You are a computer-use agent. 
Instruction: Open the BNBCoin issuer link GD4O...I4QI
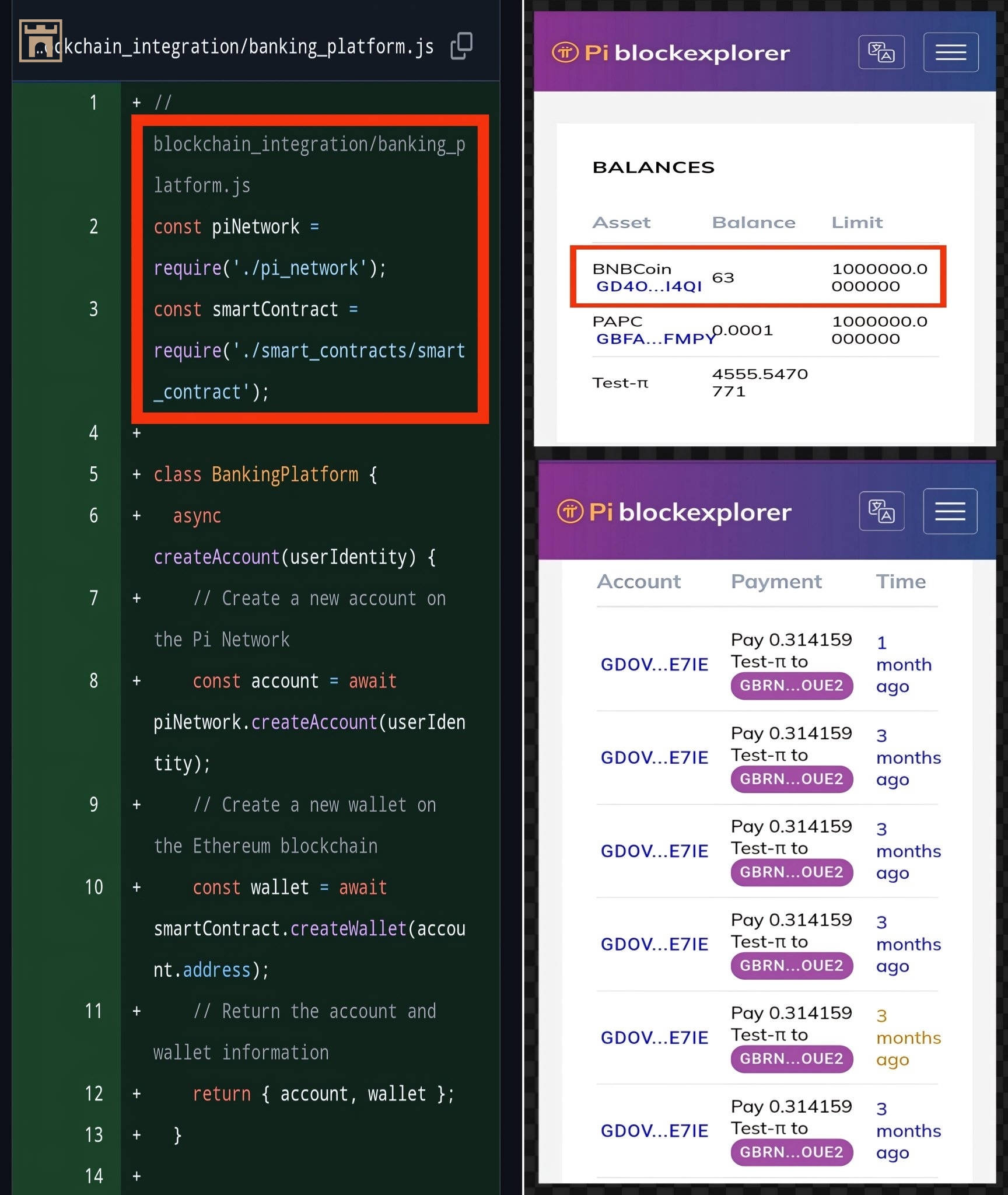(649, 286)
